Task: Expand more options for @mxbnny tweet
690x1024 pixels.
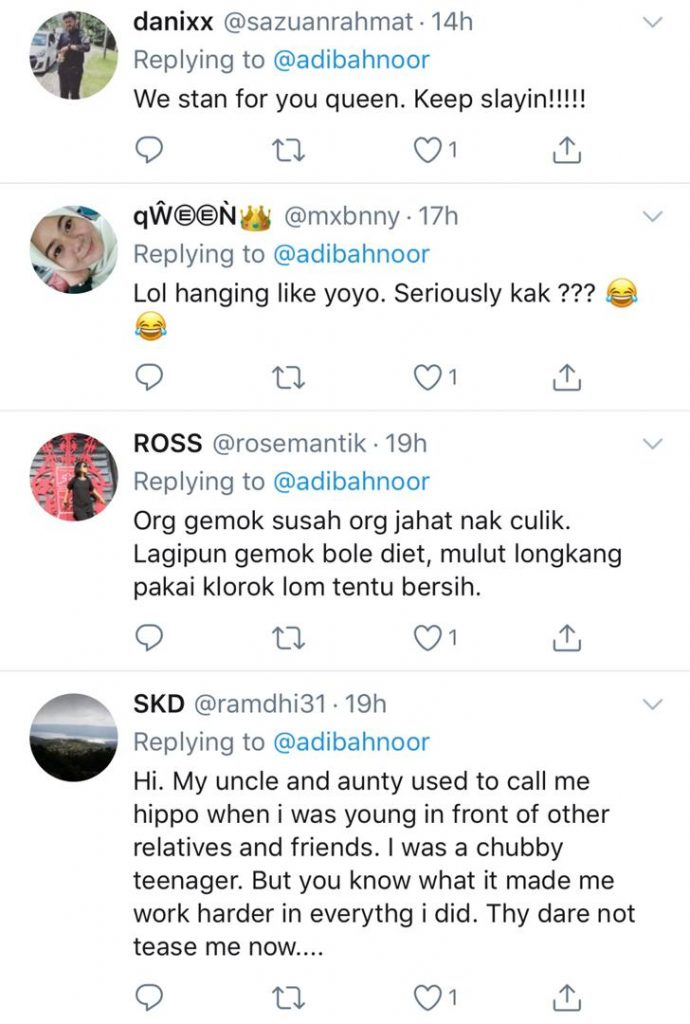Action: [x=652, y=217]
